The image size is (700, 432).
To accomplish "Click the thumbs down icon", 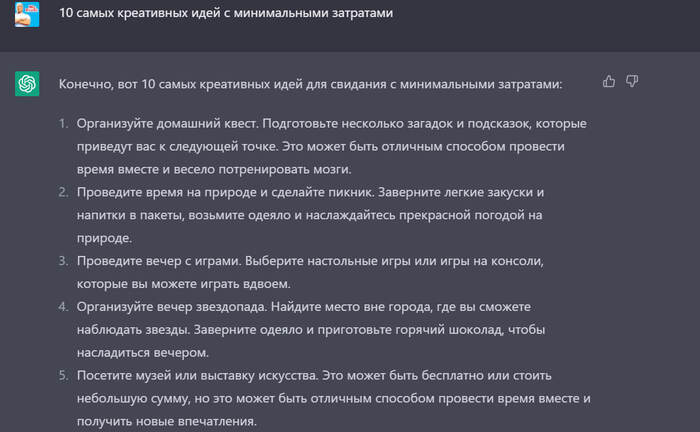I will click(632, 82).
